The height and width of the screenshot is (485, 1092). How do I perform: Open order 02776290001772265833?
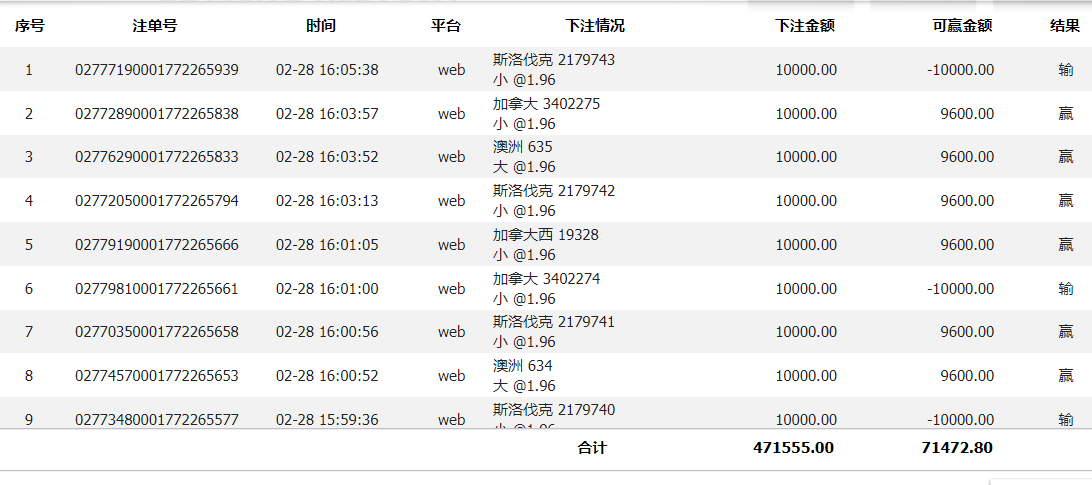coord(157,157)
